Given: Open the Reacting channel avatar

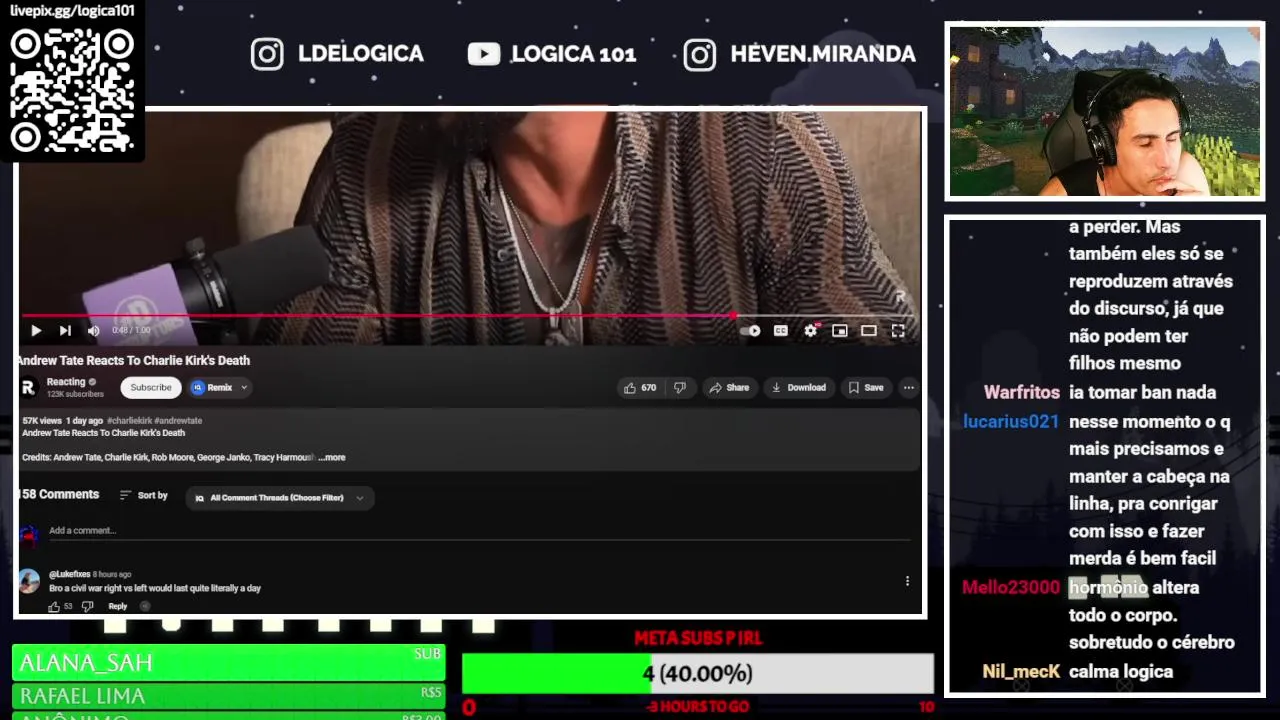Looking at the screenshot, I should coord(28,387).
